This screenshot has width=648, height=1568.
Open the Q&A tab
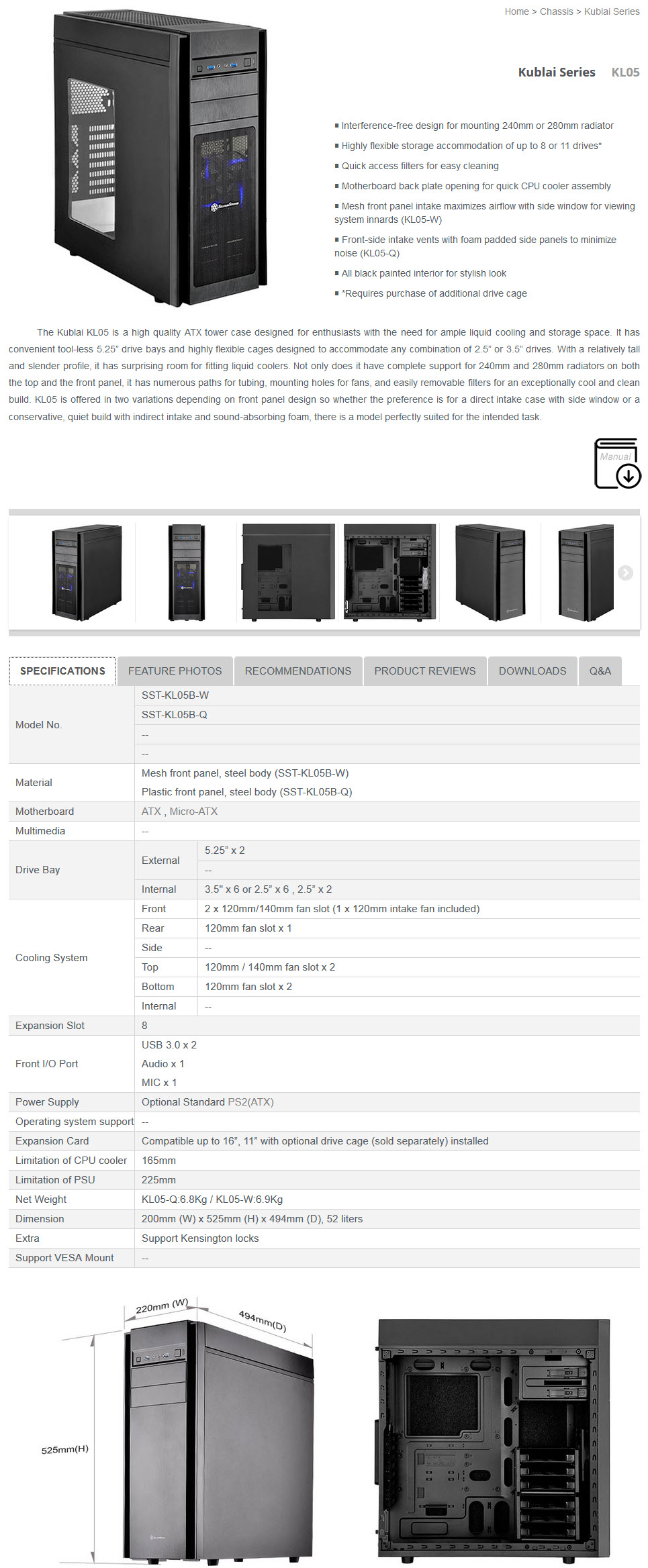pos(600,671)
